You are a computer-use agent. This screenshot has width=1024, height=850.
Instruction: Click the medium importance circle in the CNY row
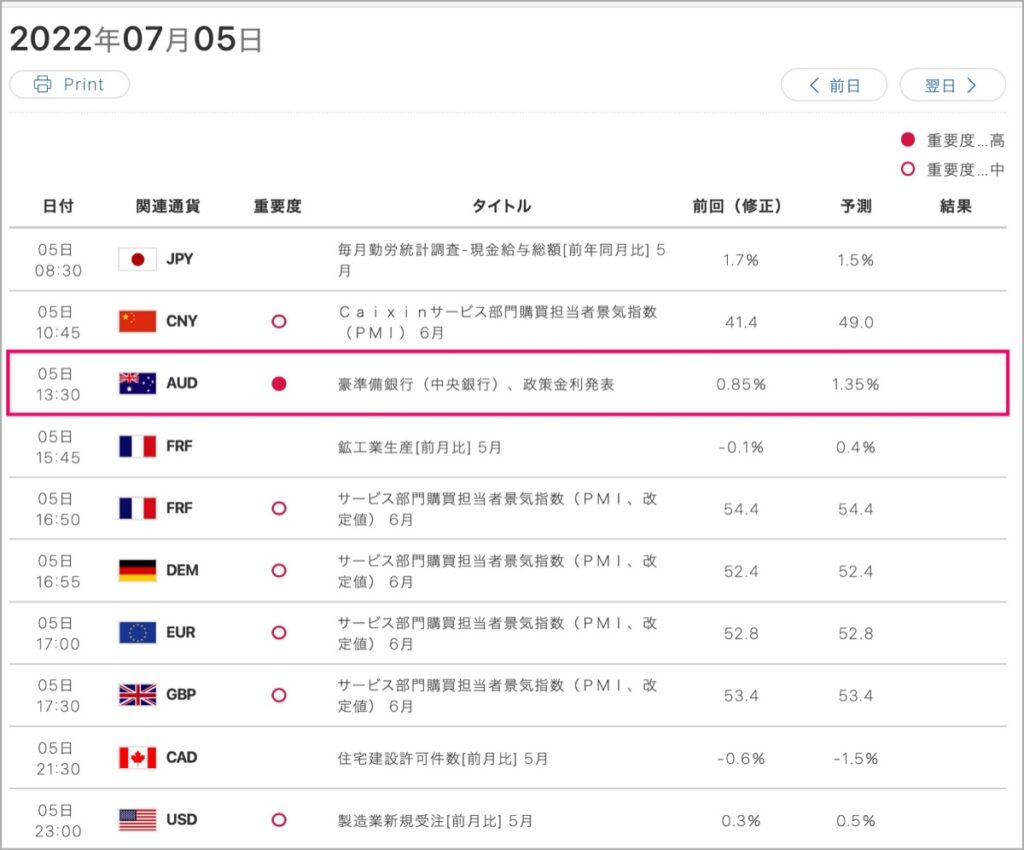[279, 321]
